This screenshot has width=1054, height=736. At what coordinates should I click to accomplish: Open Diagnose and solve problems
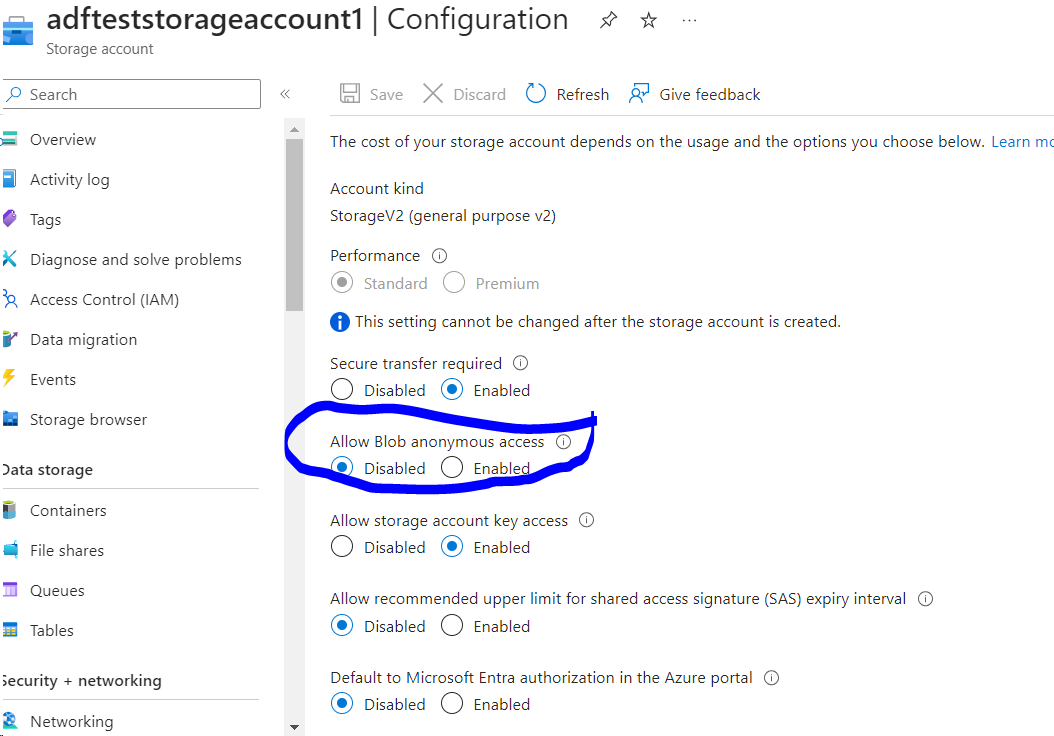(x=135, y=259)
